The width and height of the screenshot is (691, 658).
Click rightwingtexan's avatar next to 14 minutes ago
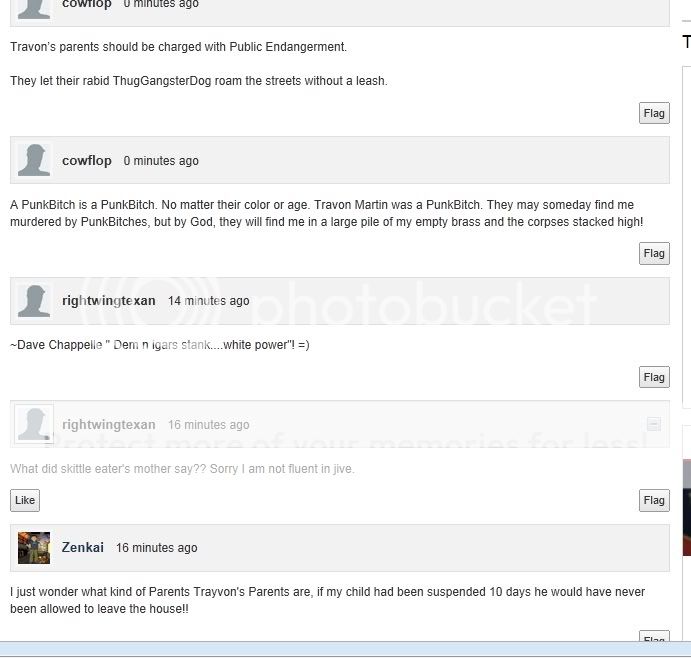tap(34, 301)
